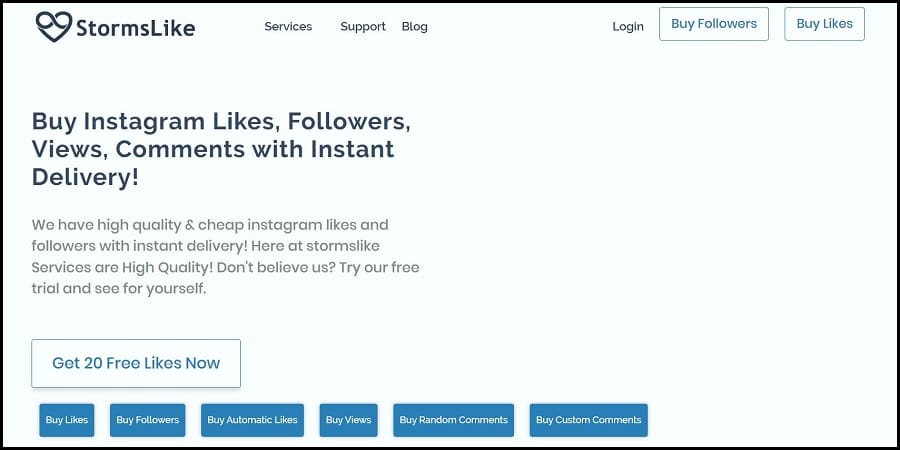The image size is (900, 450).
Task: Click the Buy Likes header button
Action: pos(824,24)
